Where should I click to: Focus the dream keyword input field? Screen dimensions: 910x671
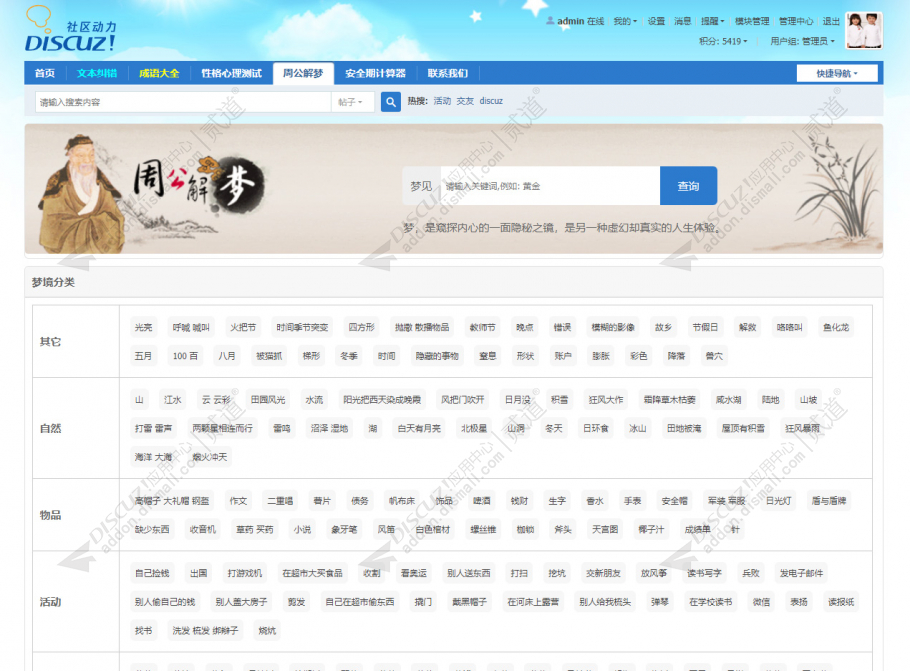tap(550, 186)
